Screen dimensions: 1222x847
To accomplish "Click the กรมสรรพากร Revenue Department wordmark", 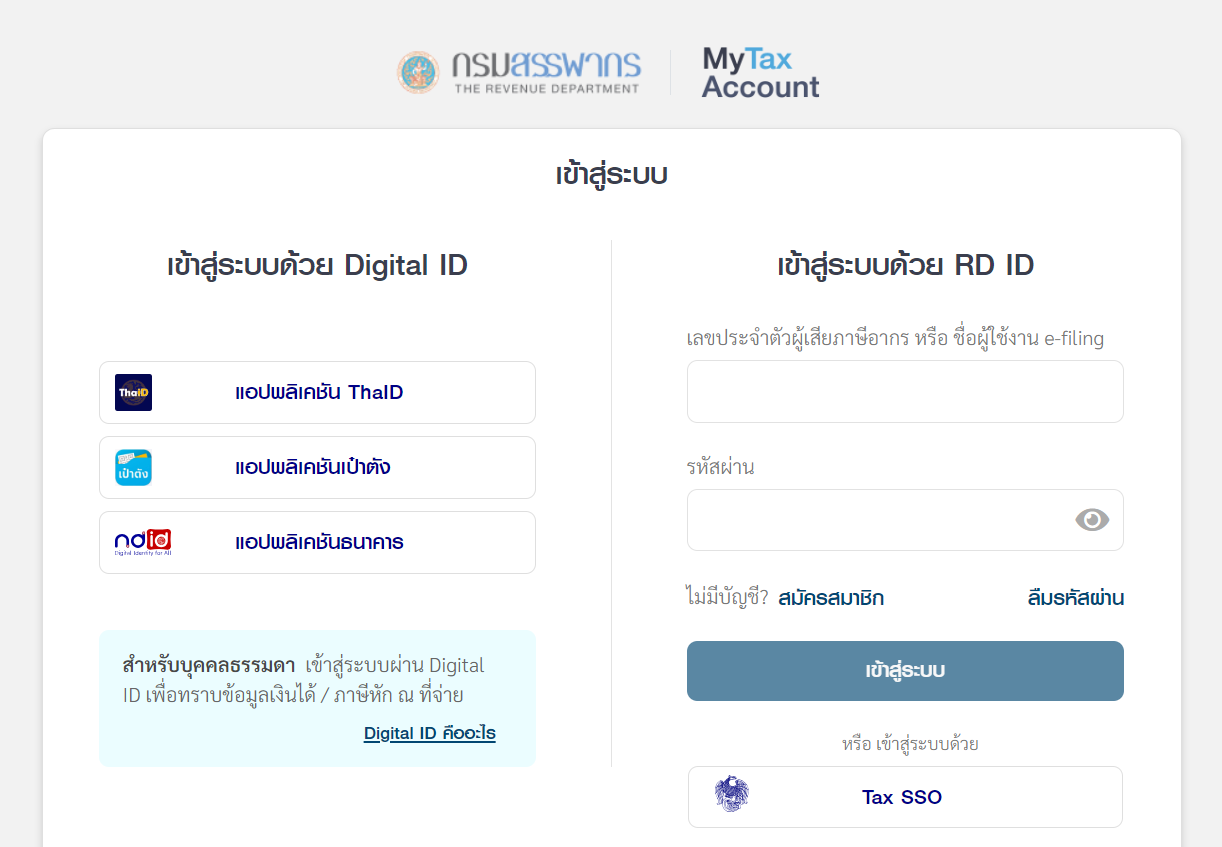I will pos(546,72).
